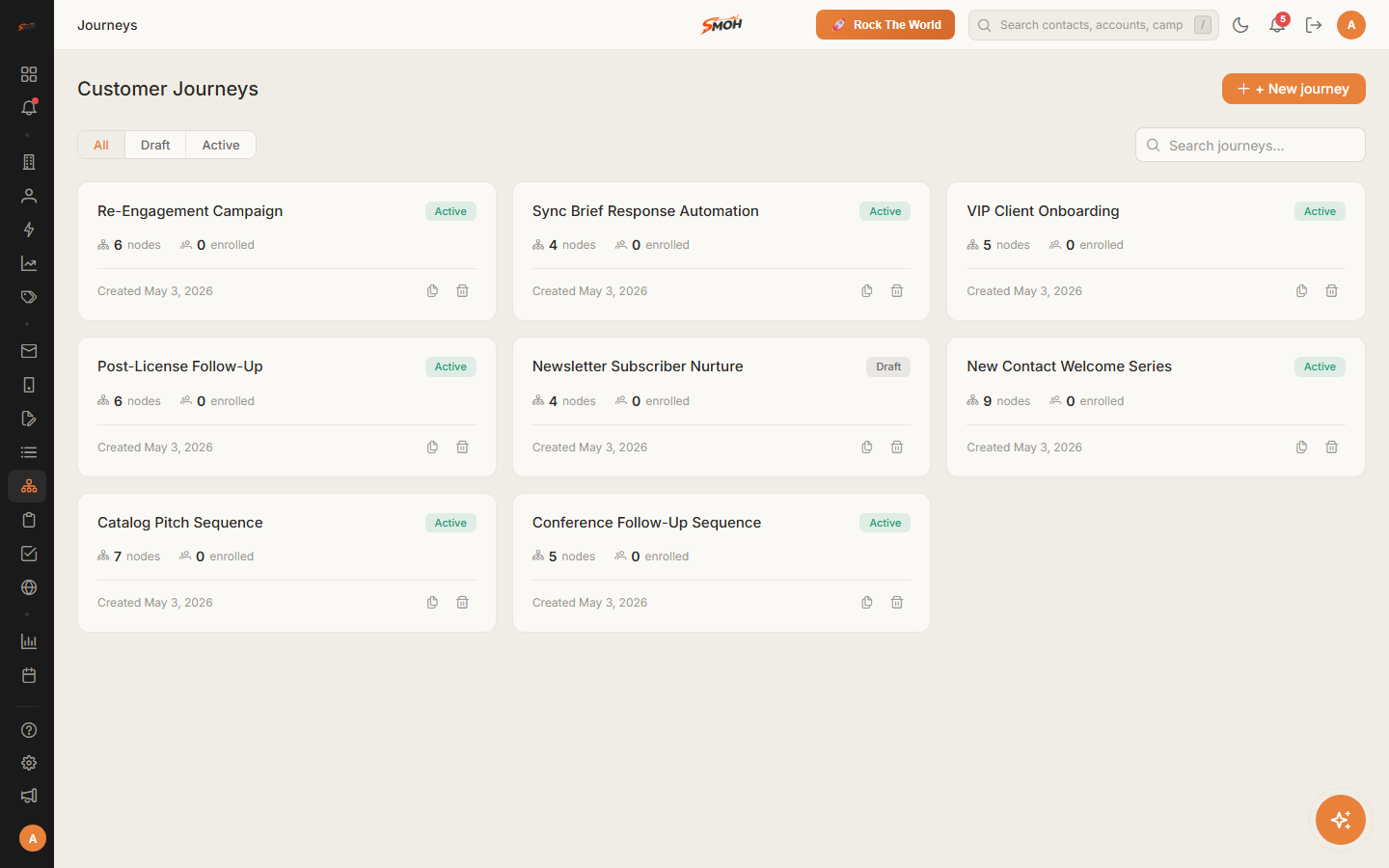Click the Customer Journeys heading
Viewport: 1389px width, 868px height.
[x=168, y=89]
